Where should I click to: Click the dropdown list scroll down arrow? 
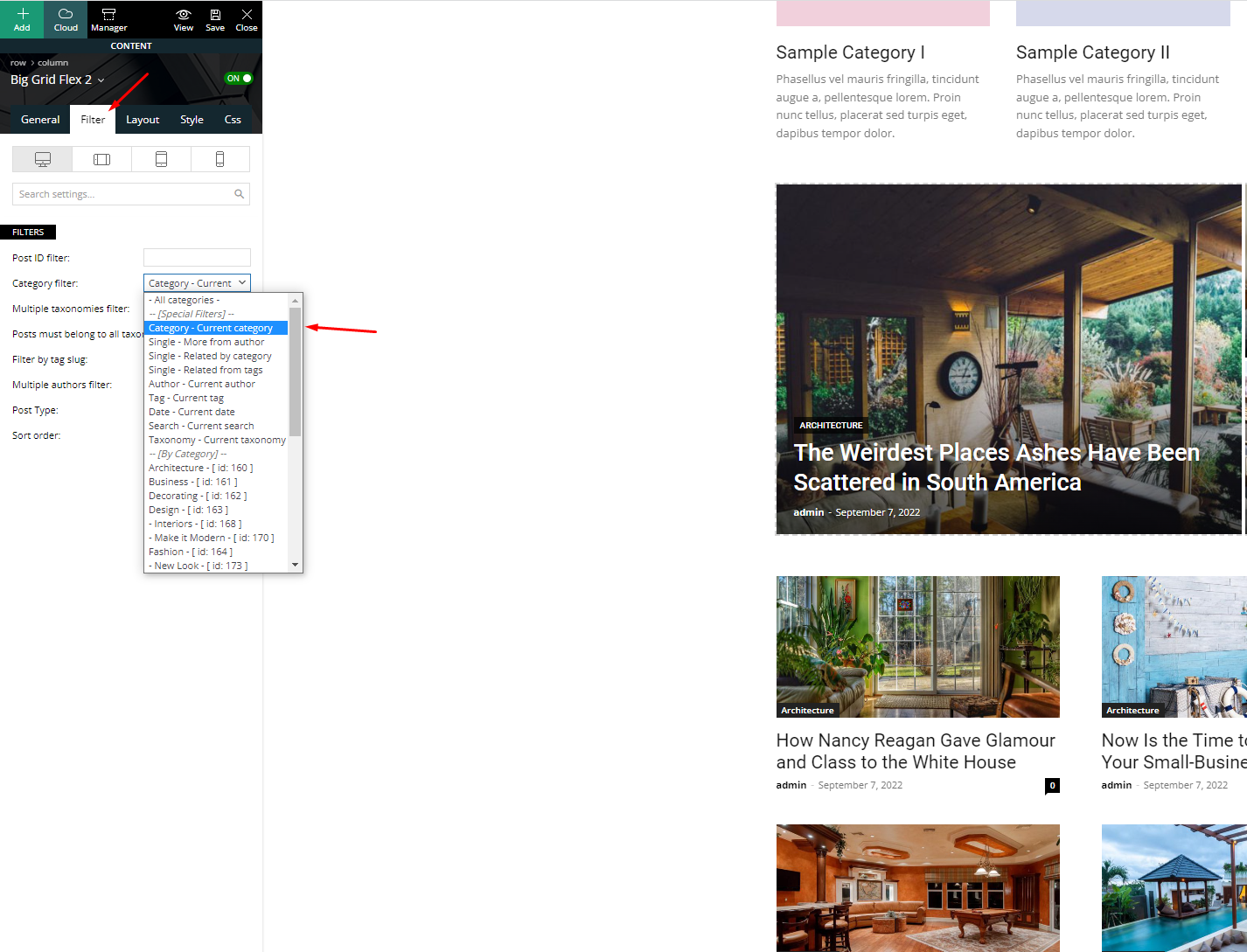tap(295, 565)
